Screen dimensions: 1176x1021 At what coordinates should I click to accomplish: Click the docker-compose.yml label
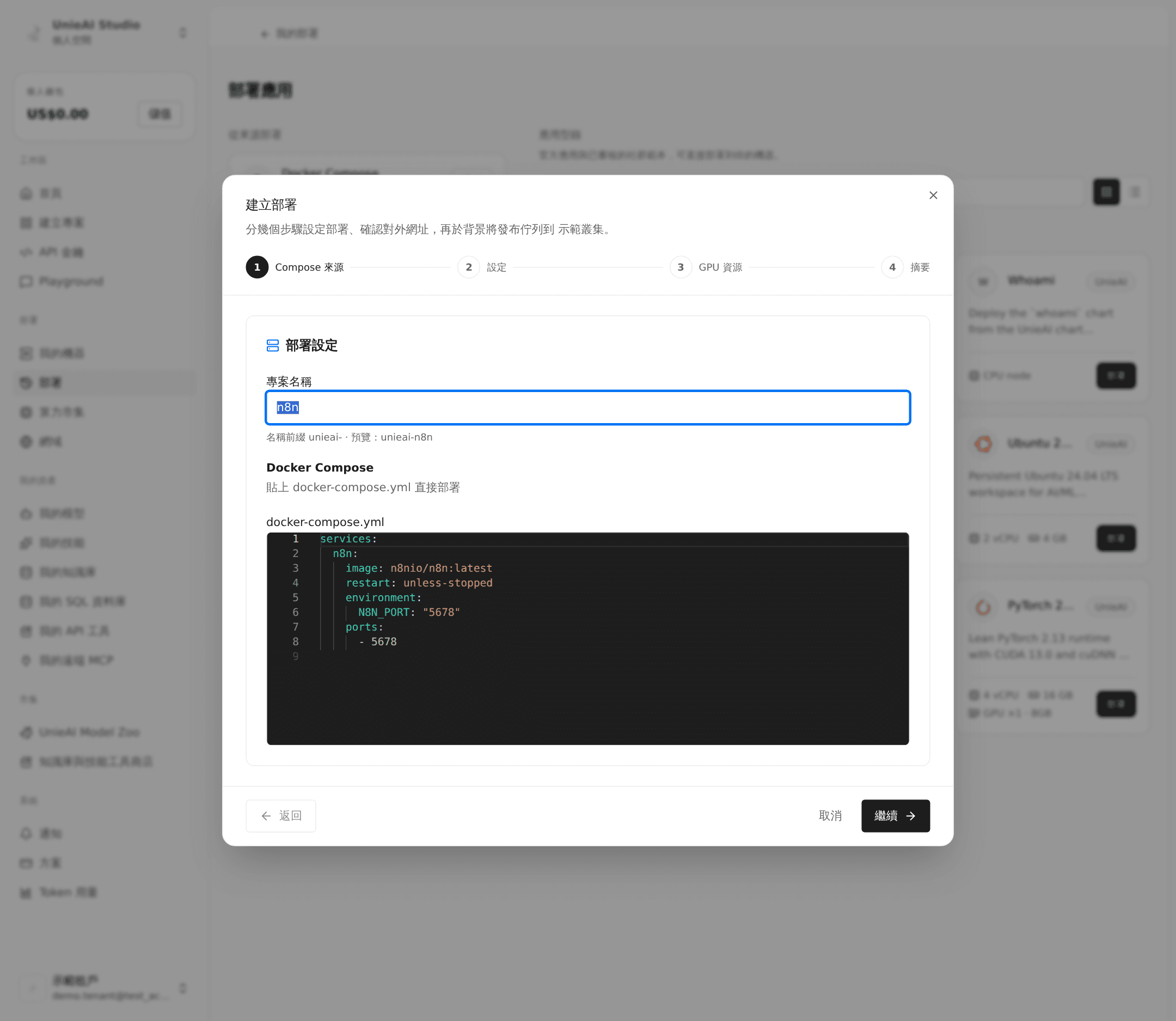coord(325,522)
